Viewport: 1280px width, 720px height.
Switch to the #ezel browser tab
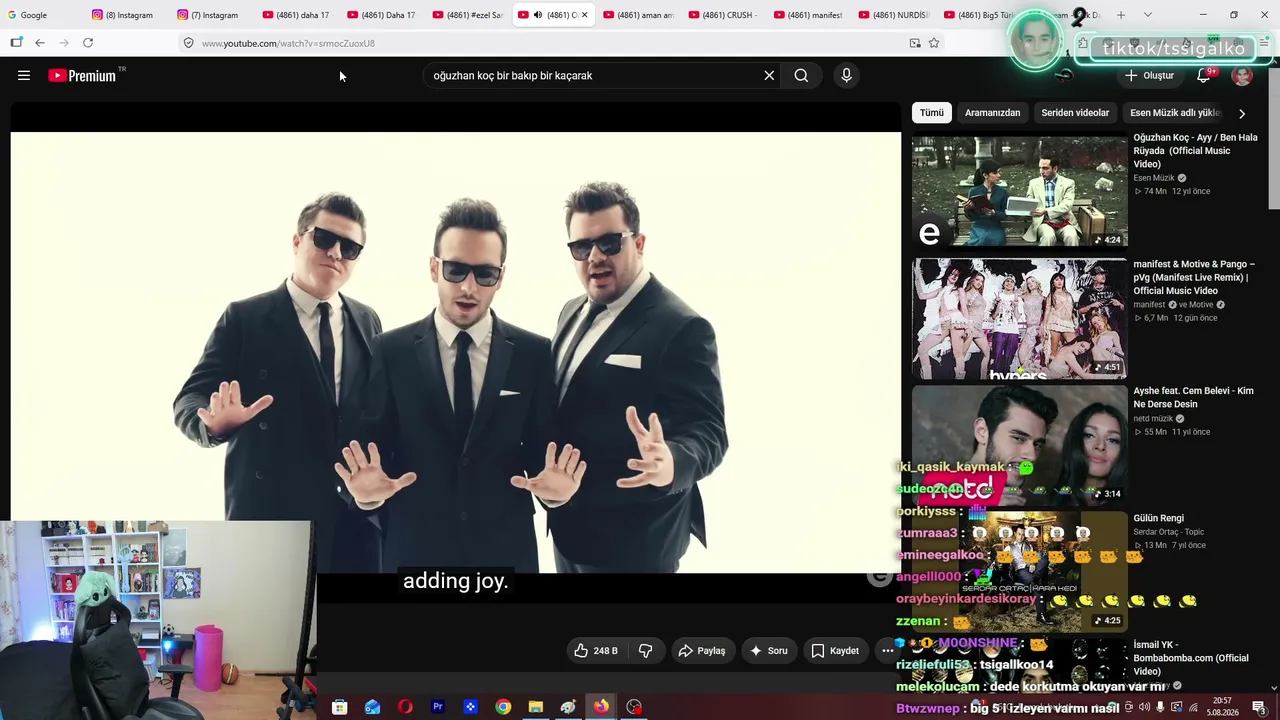[x=468, y=15]
